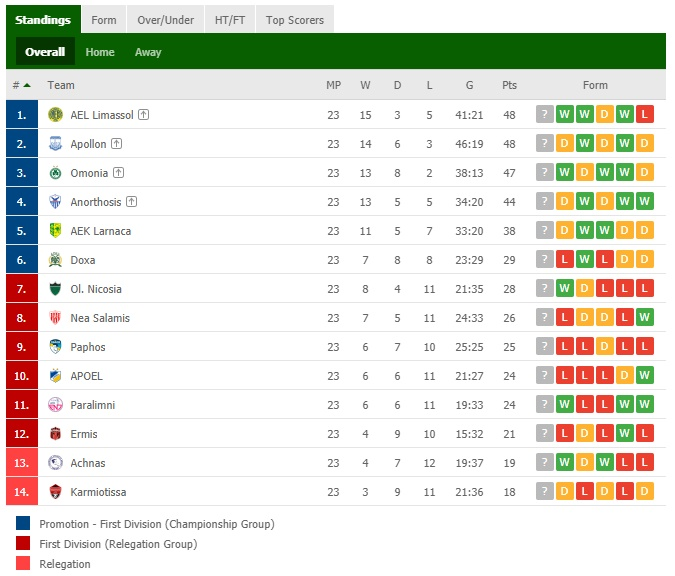This screenshot has height=576, width=675.
Task: Select the Home standings filter
Action: point(100,52)
